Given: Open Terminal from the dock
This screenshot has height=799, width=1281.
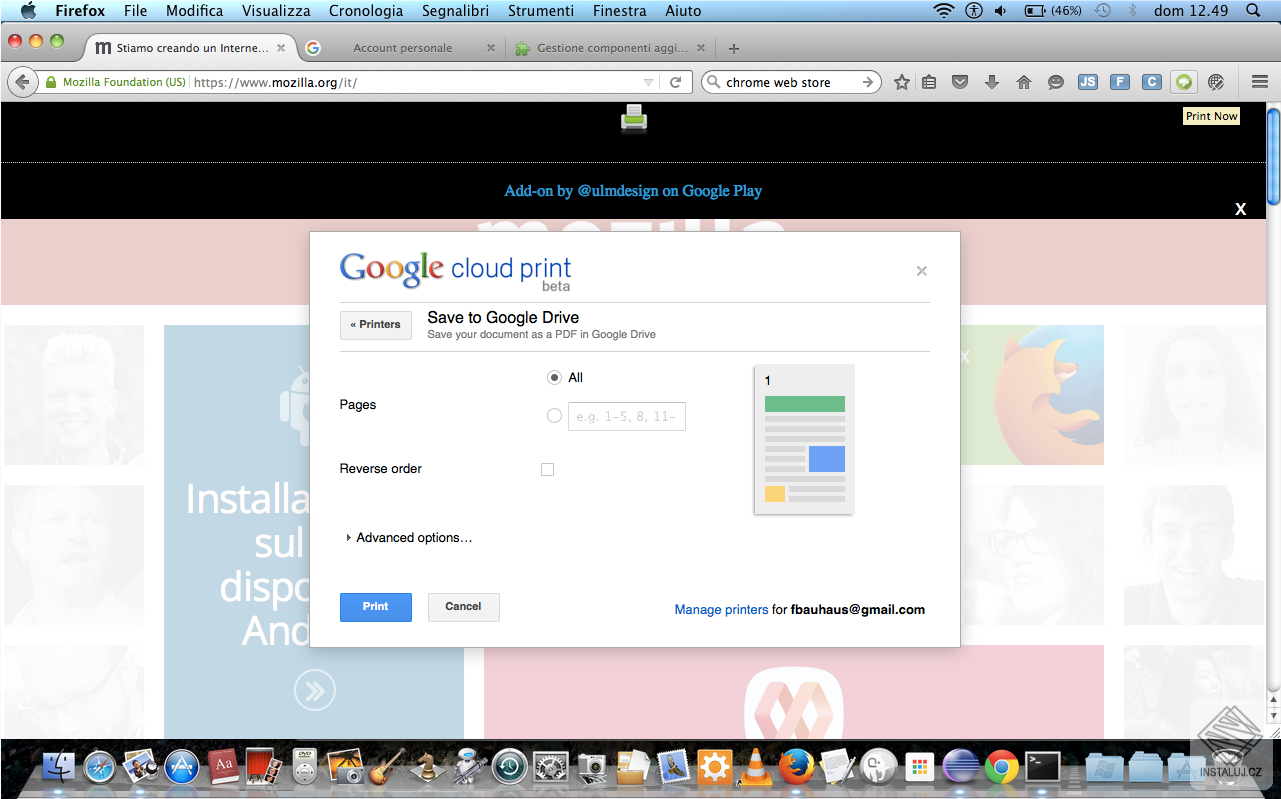Looking at the screenshot, I should (x=1043, y=767).
